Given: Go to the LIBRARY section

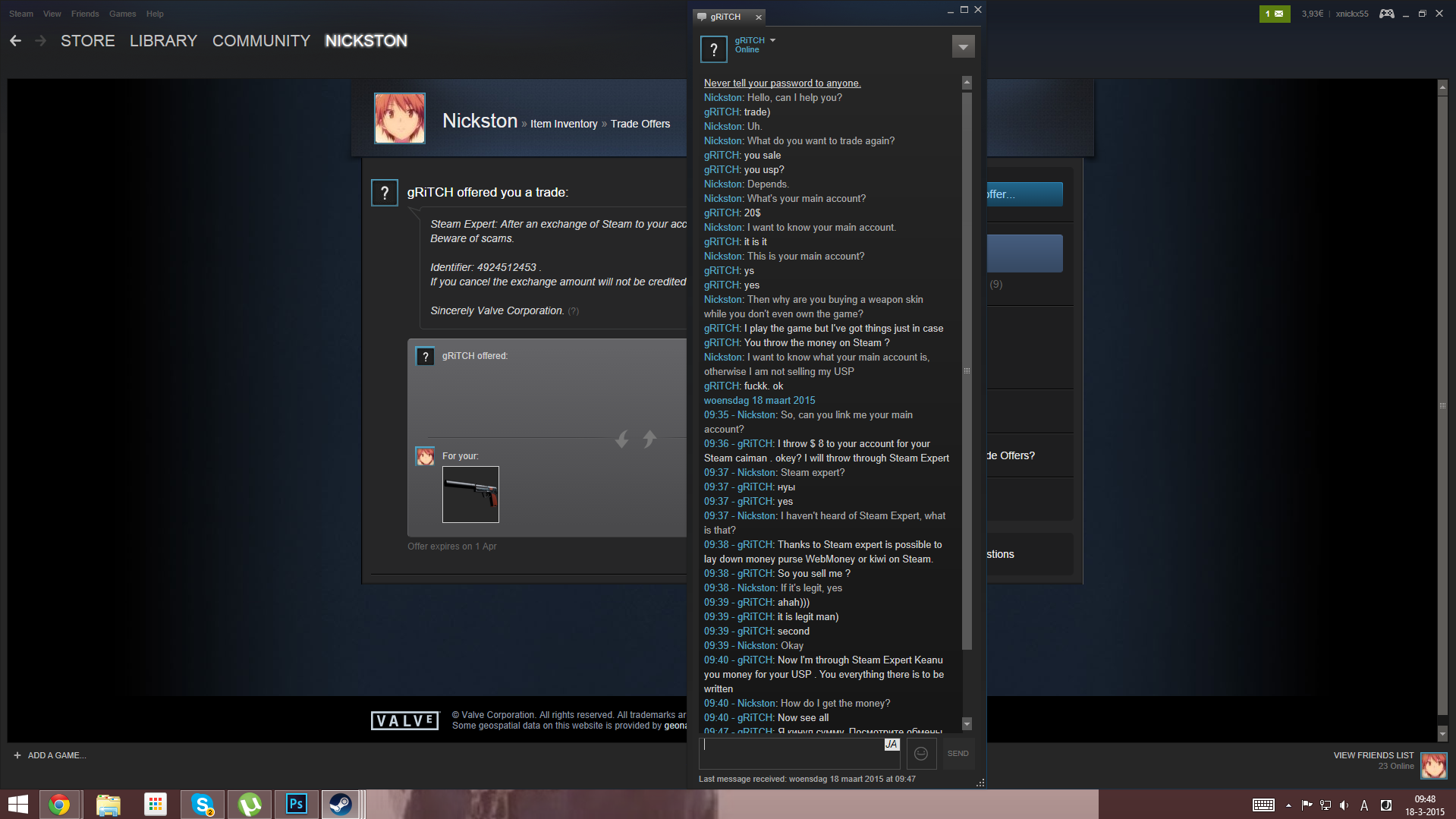Looking at the screenshot, I should click(163, 41).
